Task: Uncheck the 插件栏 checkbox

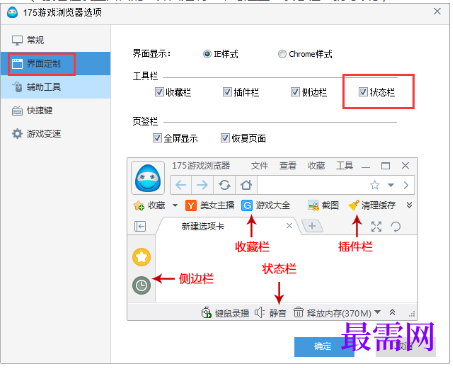Action: (x=227, y=92)
